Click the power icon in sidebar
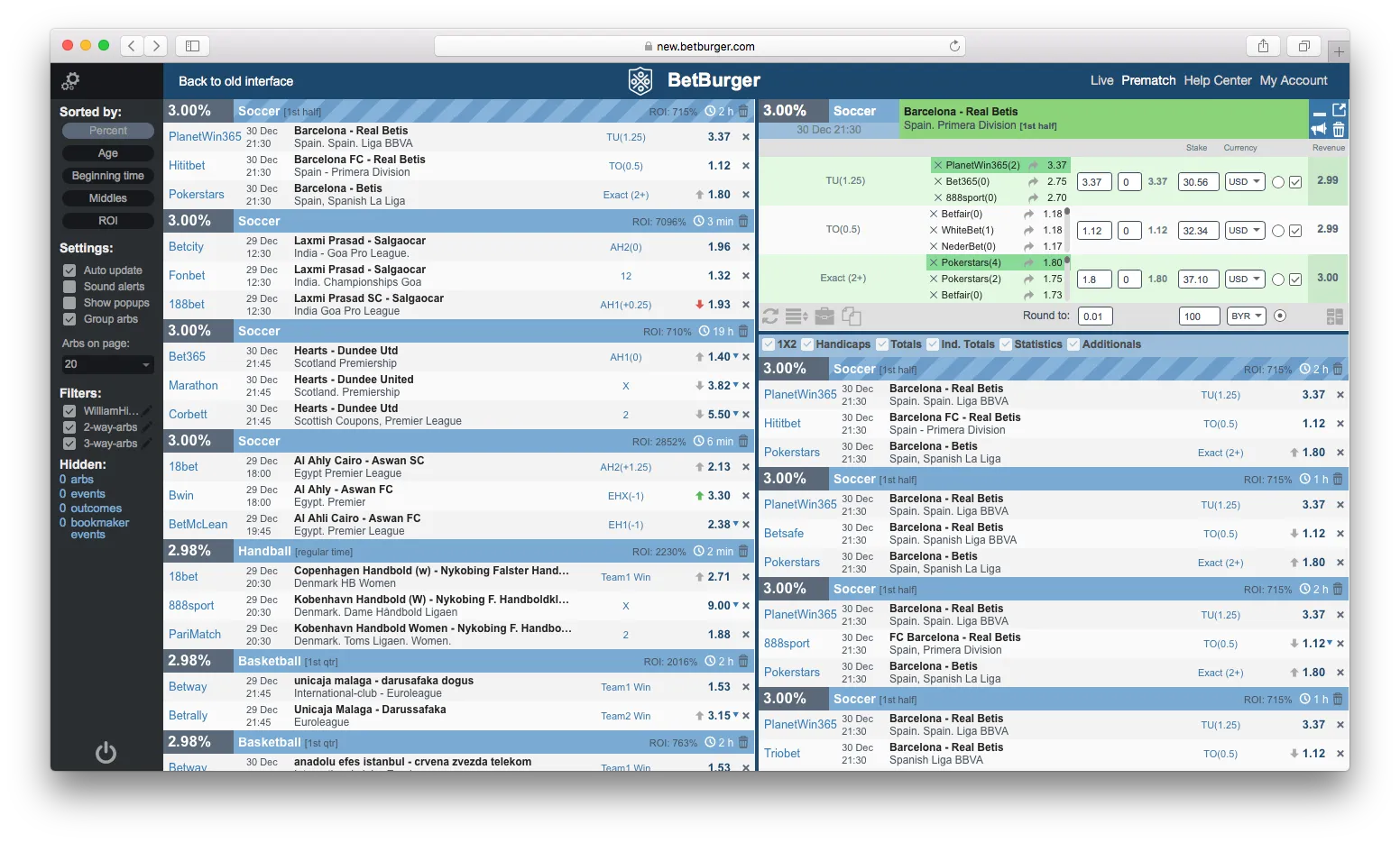1400x843 pixels. (x=106, y=752)
